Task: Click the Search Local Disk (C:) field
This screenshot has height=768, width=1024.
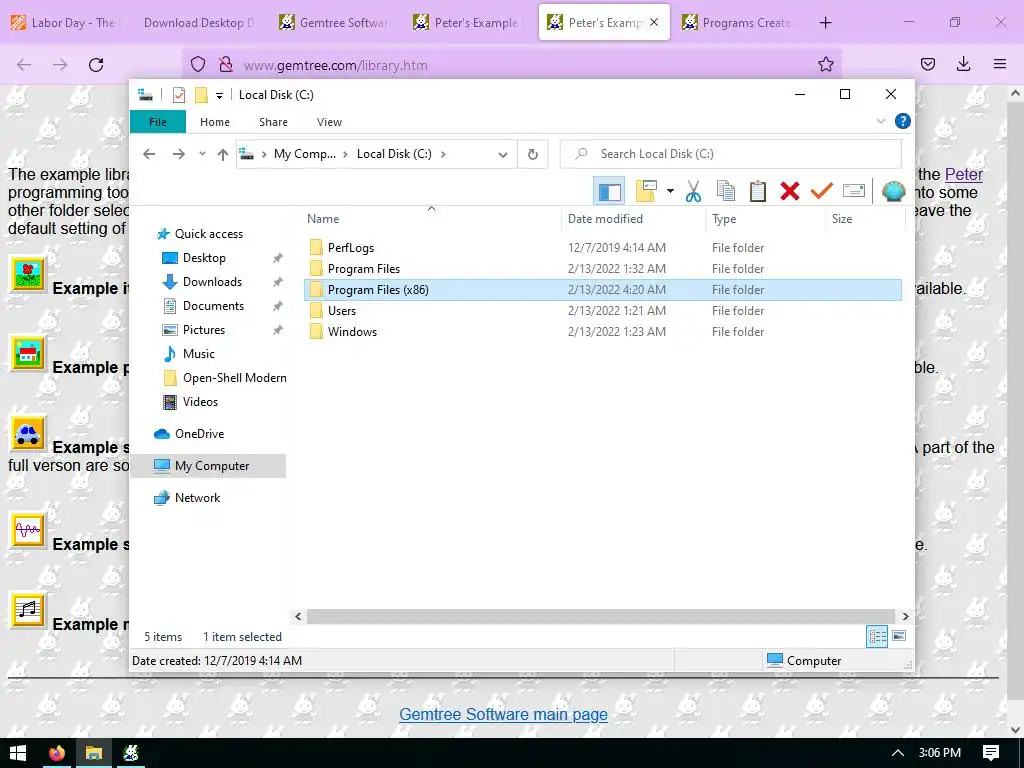Action: tap(731, 154)
